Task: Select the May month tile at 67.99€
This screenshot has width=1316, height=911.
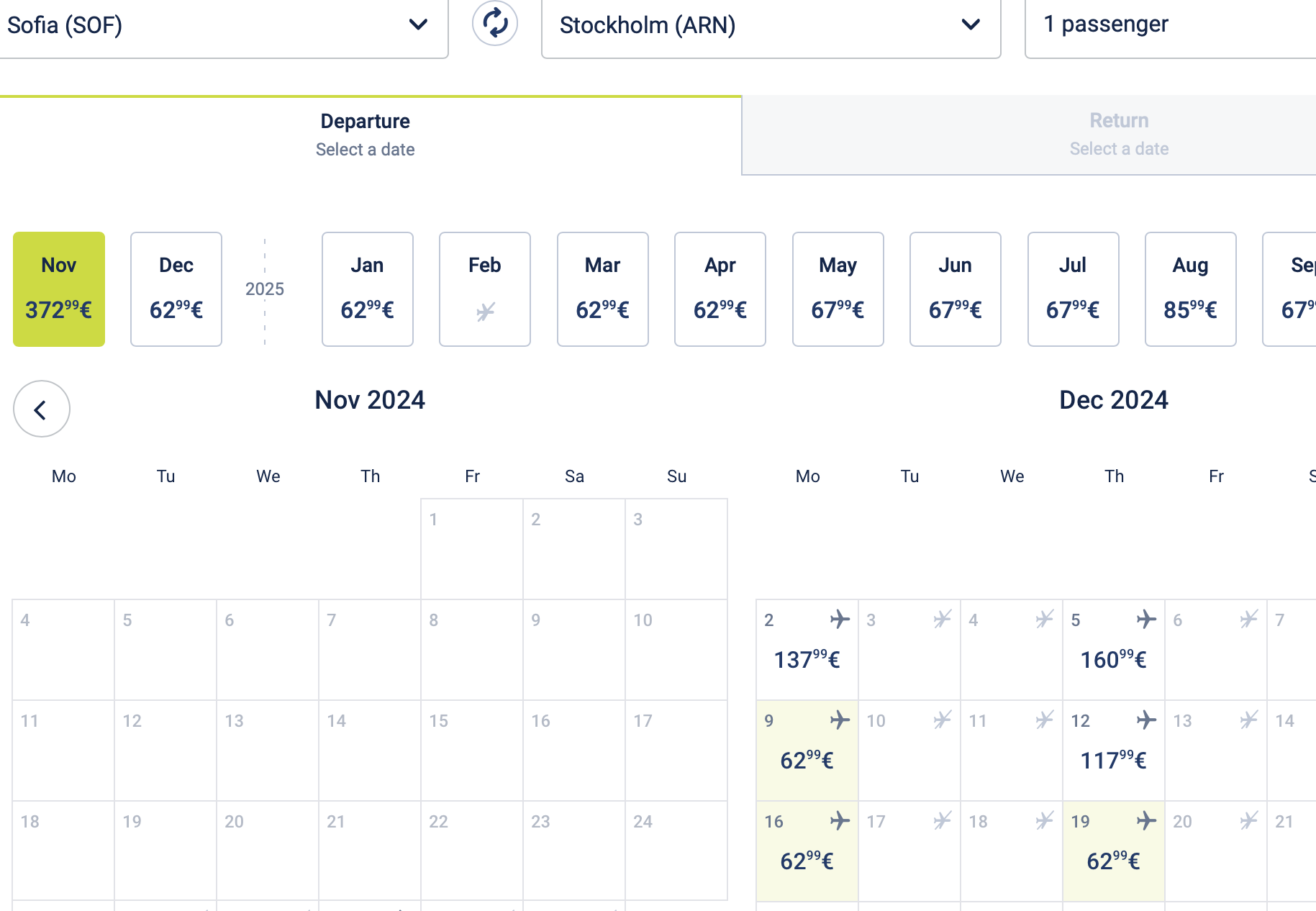Action: pyautogui.click(x=838, y=289)
